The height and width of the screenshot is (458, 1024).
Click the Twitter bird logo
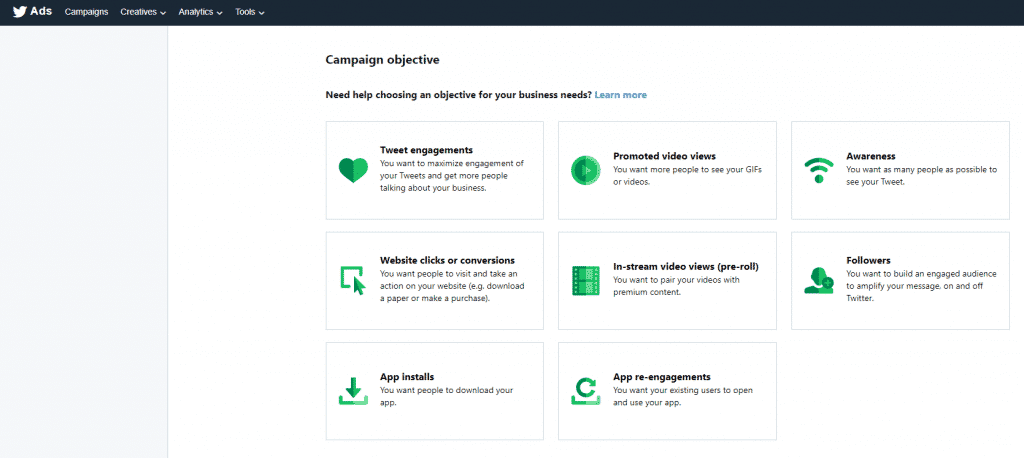[x=19, y=12]
